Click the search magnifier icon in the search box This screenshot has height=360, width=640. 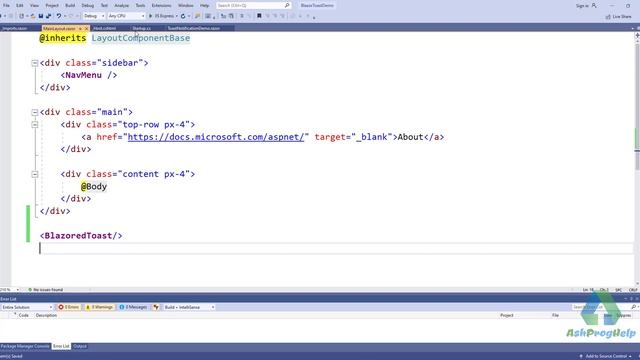click(287, 5)
